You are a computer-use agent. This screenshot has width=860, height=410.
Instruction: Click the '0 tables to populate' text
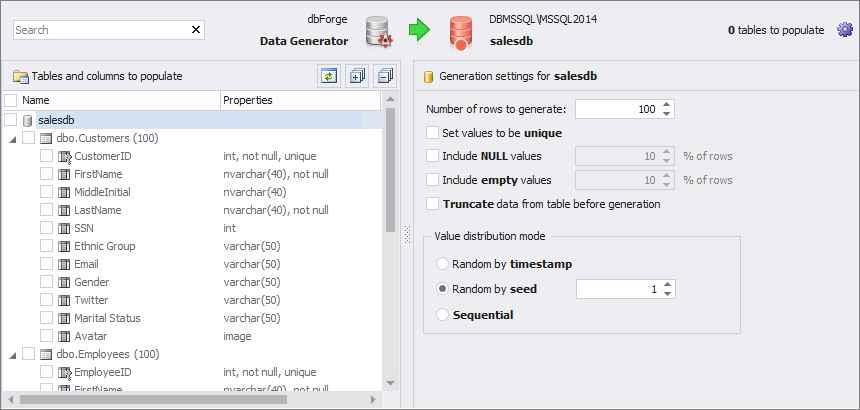tap(776, 30)
